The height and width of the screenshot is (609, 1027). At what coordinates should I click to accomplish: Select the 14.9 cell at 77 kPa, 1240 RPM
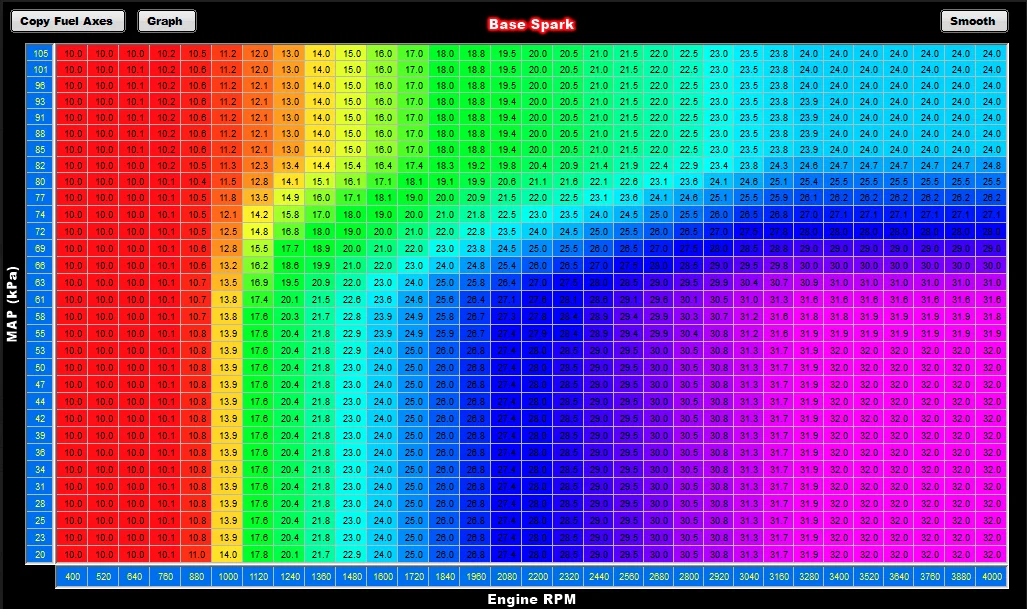[290, 197]
